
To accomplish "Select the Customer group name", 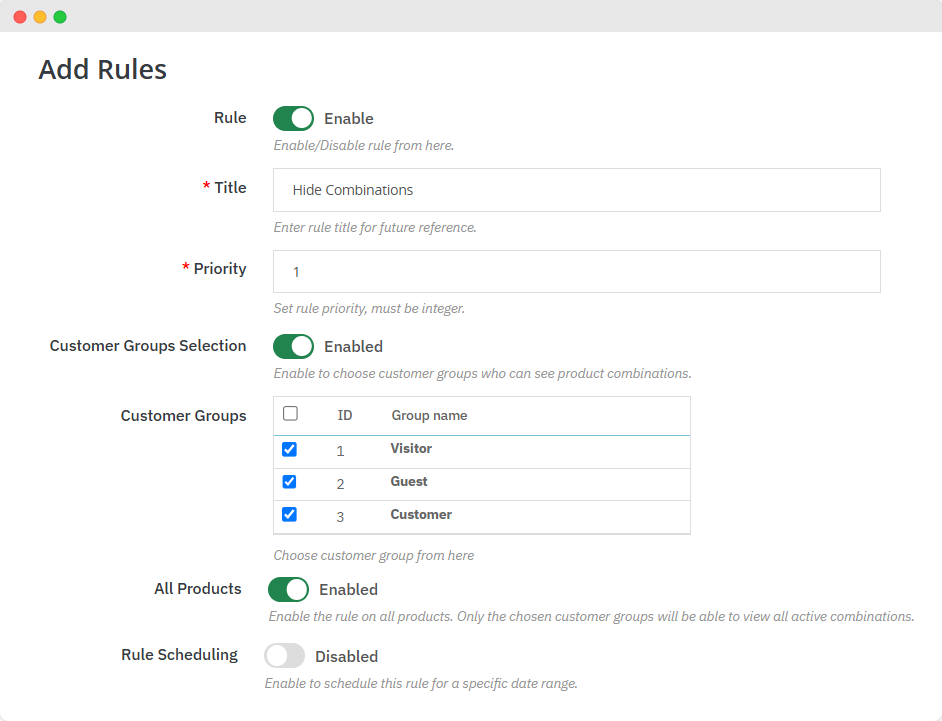I will (421, 515).
